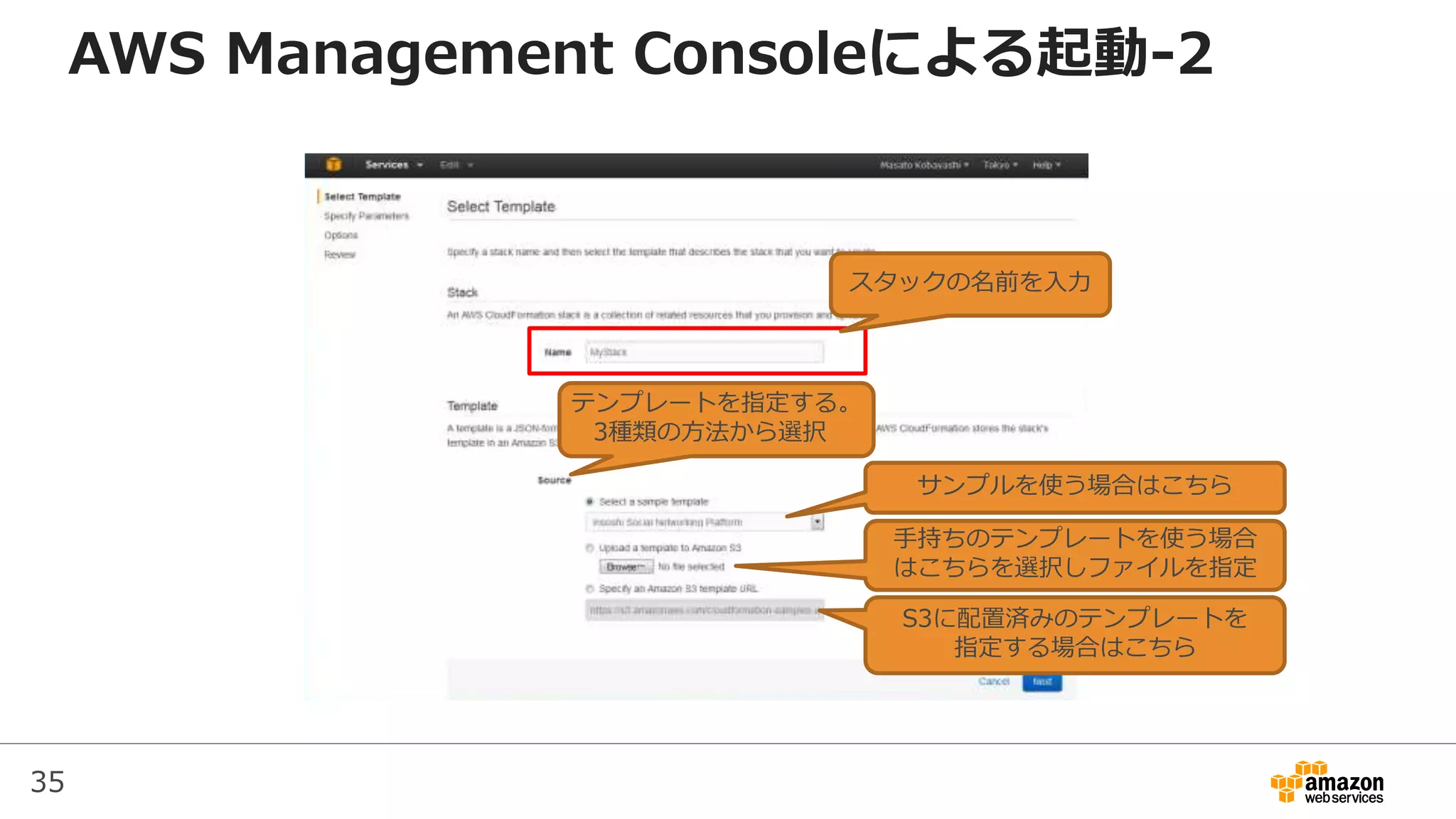The image size is (1456, 819).
Task: Click the Cancel link
Action: point(993,681)
